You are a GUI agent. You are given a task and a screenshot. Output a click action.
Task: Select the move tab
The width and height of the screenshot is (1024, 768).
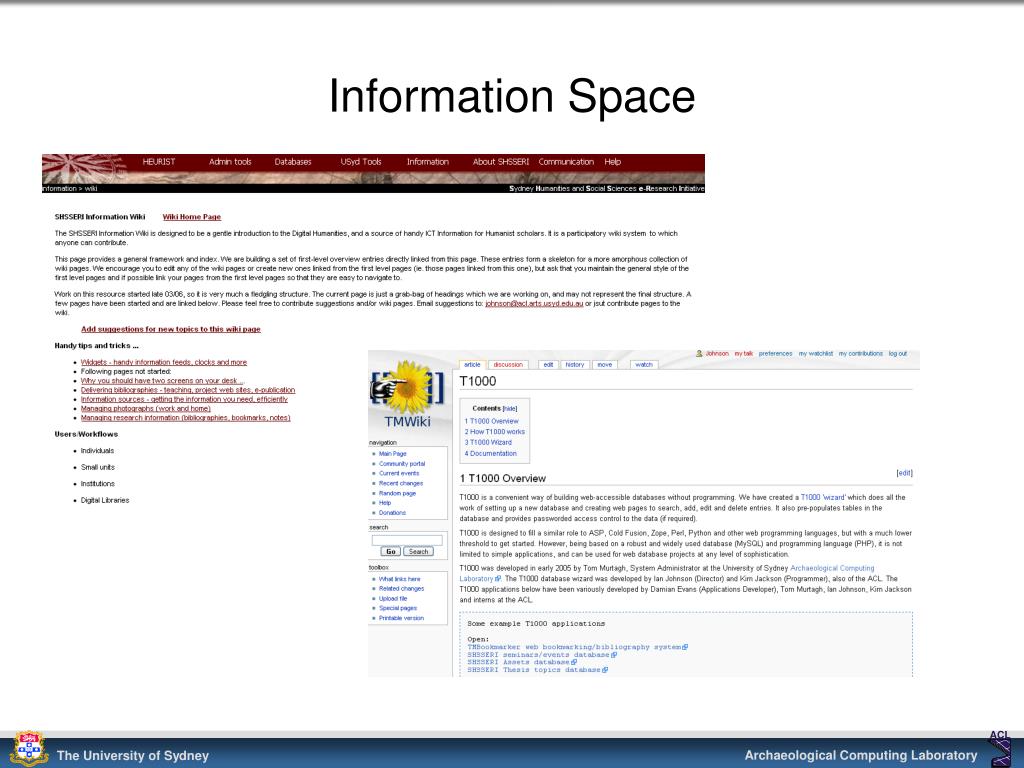[x=605, y=365]
